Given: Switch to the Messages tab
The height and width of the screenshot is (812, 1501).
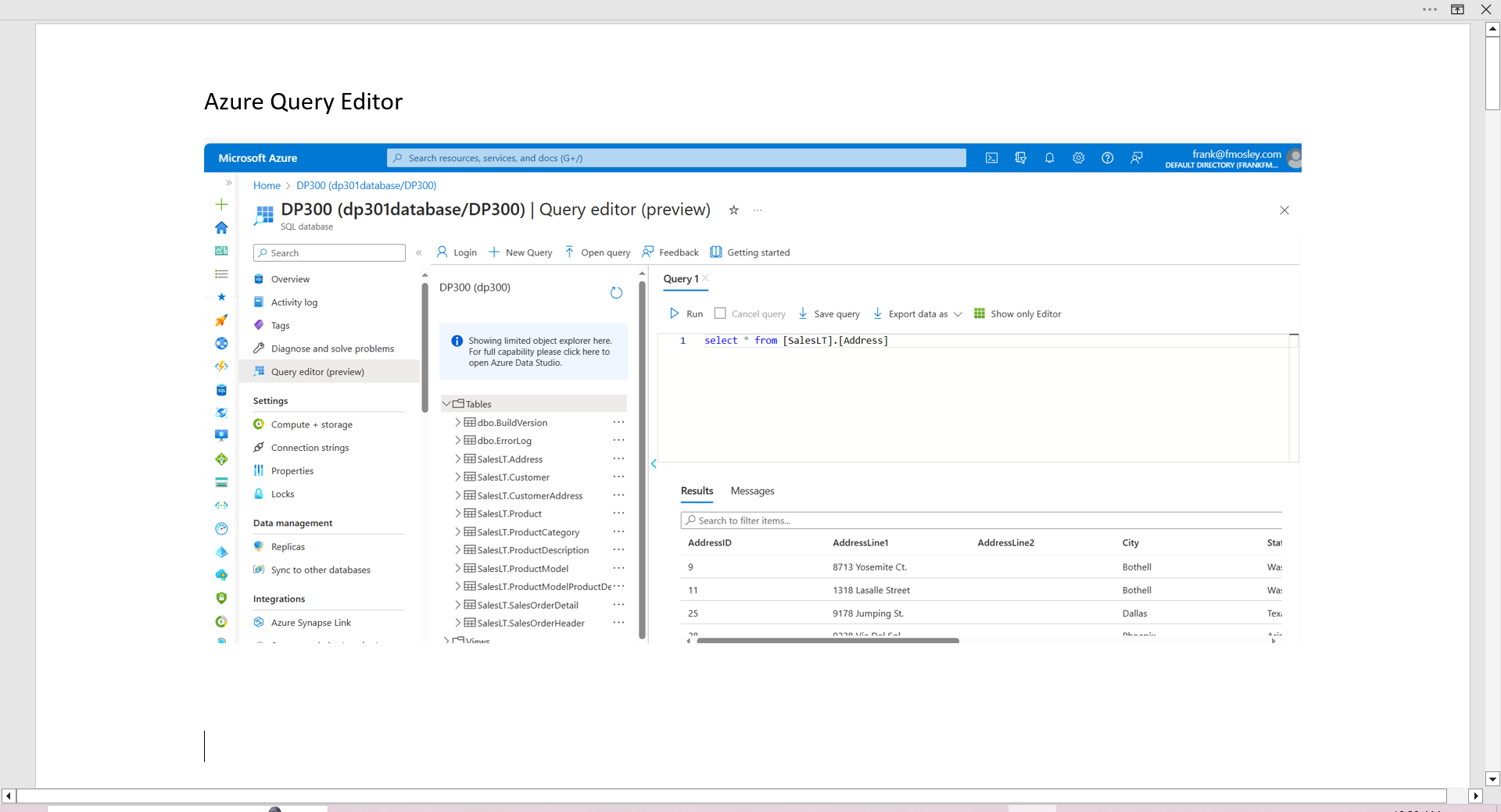Looking at the screenshot, I should tap(752, 491).
